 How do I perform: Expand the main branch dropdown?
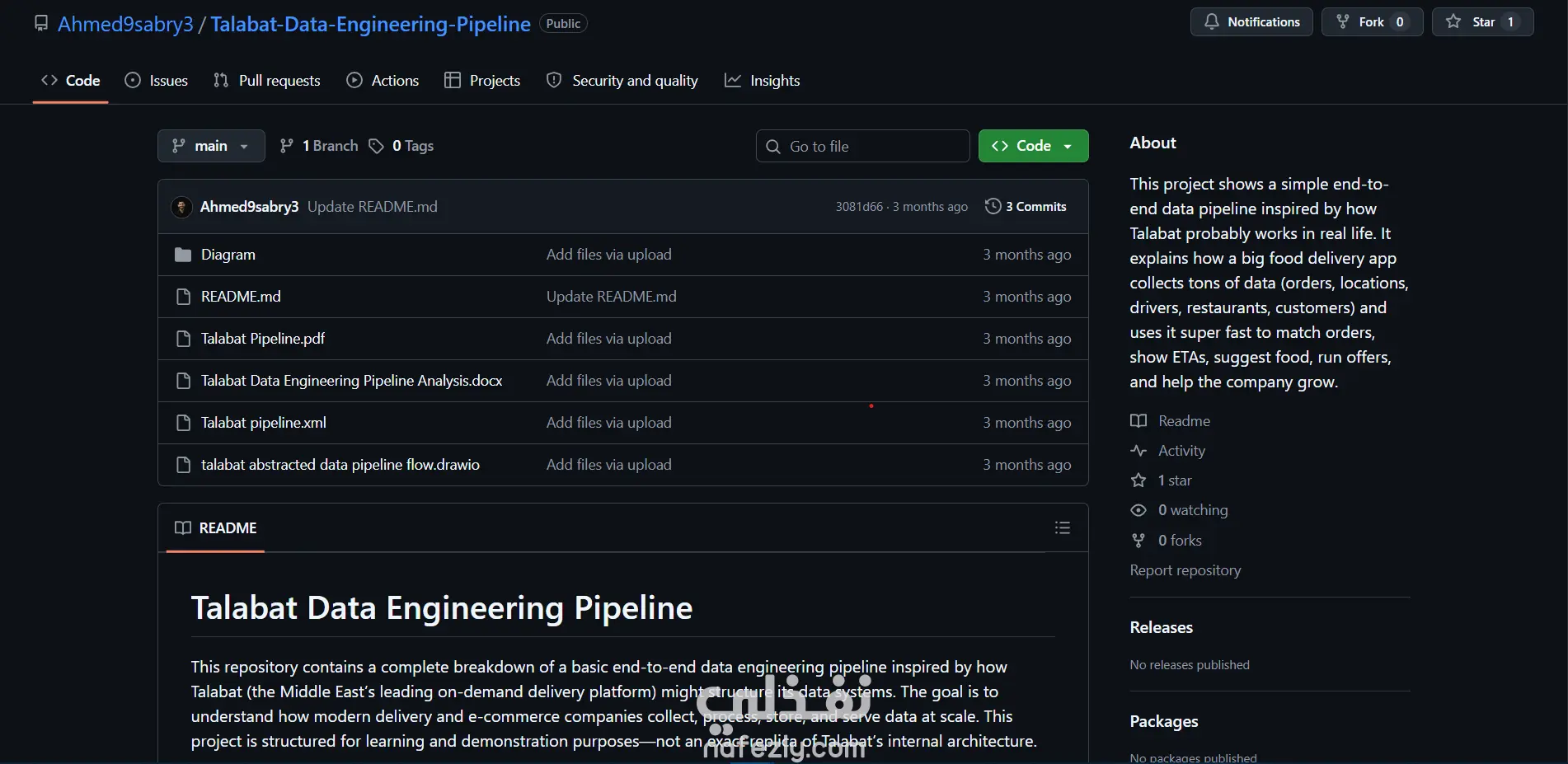click(211, 146)
